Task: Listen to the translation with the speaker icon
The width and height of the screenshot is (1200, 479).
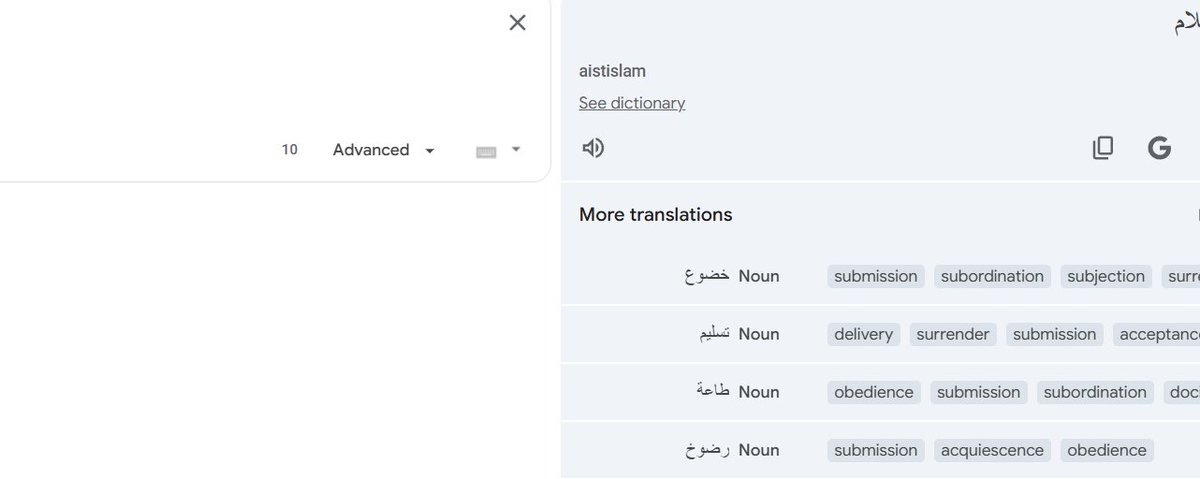Action: 593,148
